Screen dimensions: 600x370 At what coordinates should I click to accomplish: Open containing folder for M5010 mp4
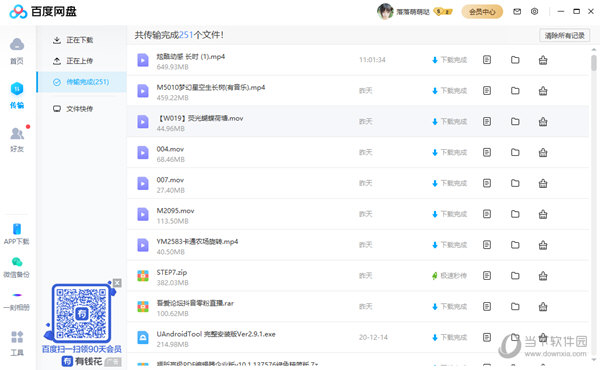(515, 91)
